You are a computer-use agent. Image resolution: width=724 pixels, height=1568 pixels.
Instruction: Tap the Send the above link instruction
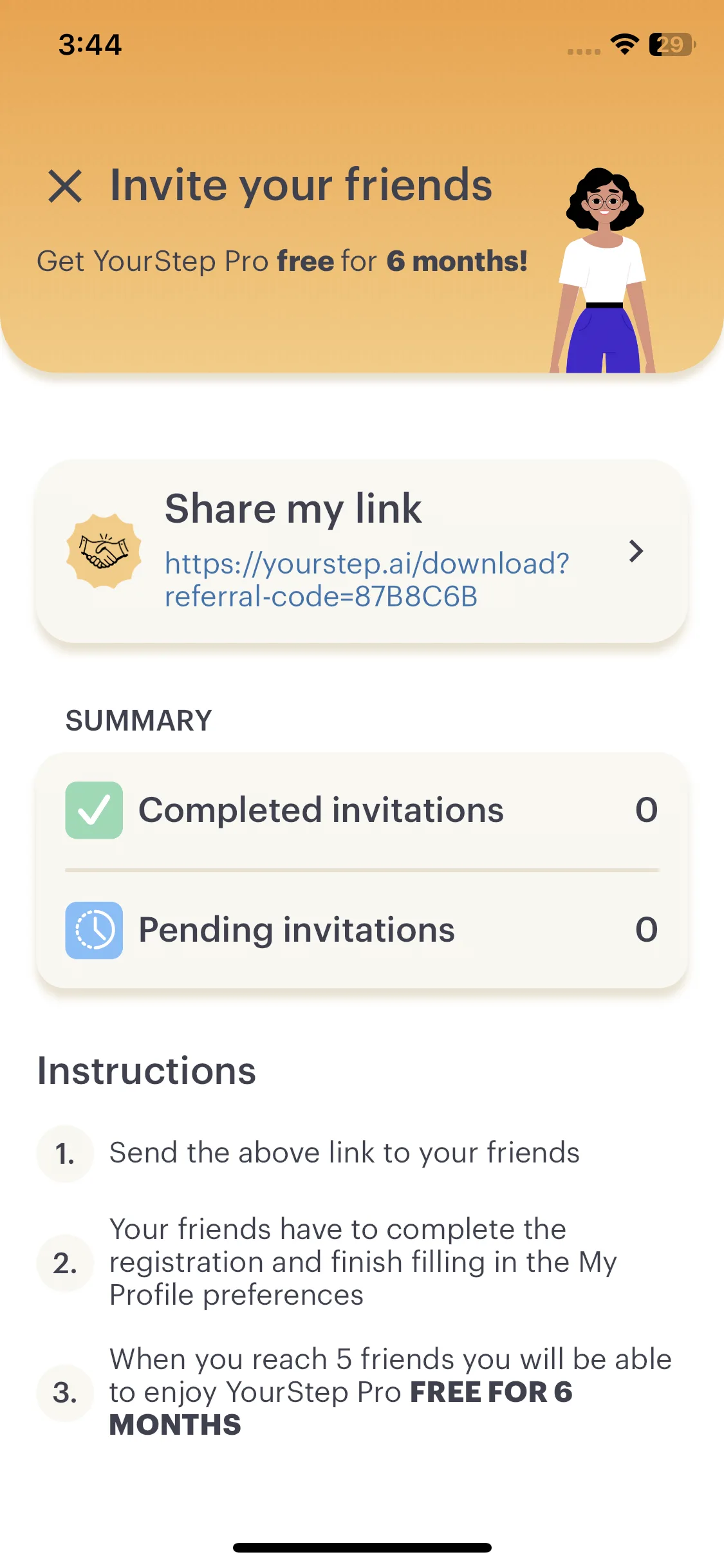344,1153
